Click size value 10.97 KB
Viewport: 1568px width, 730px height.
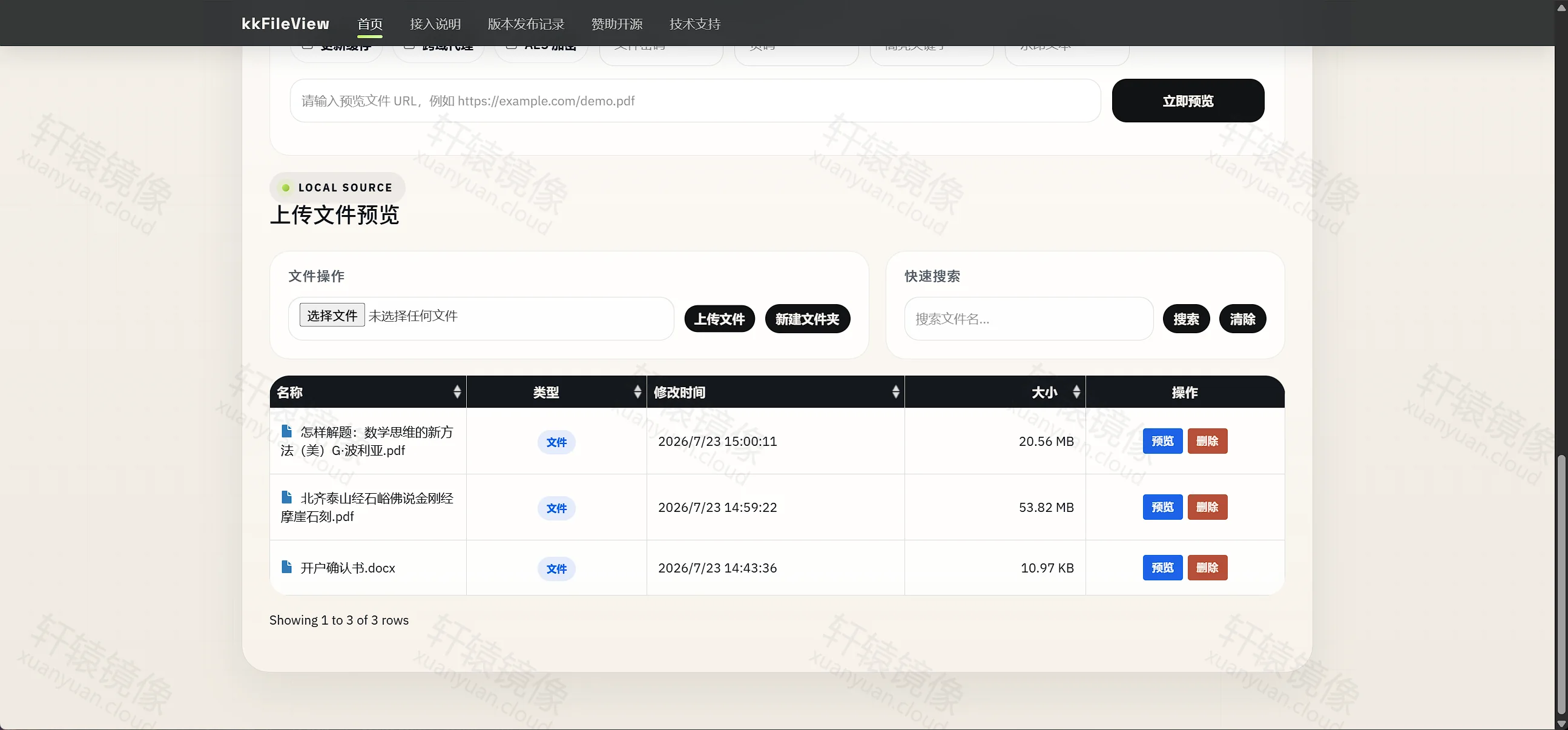click(x=1047, y=568)
